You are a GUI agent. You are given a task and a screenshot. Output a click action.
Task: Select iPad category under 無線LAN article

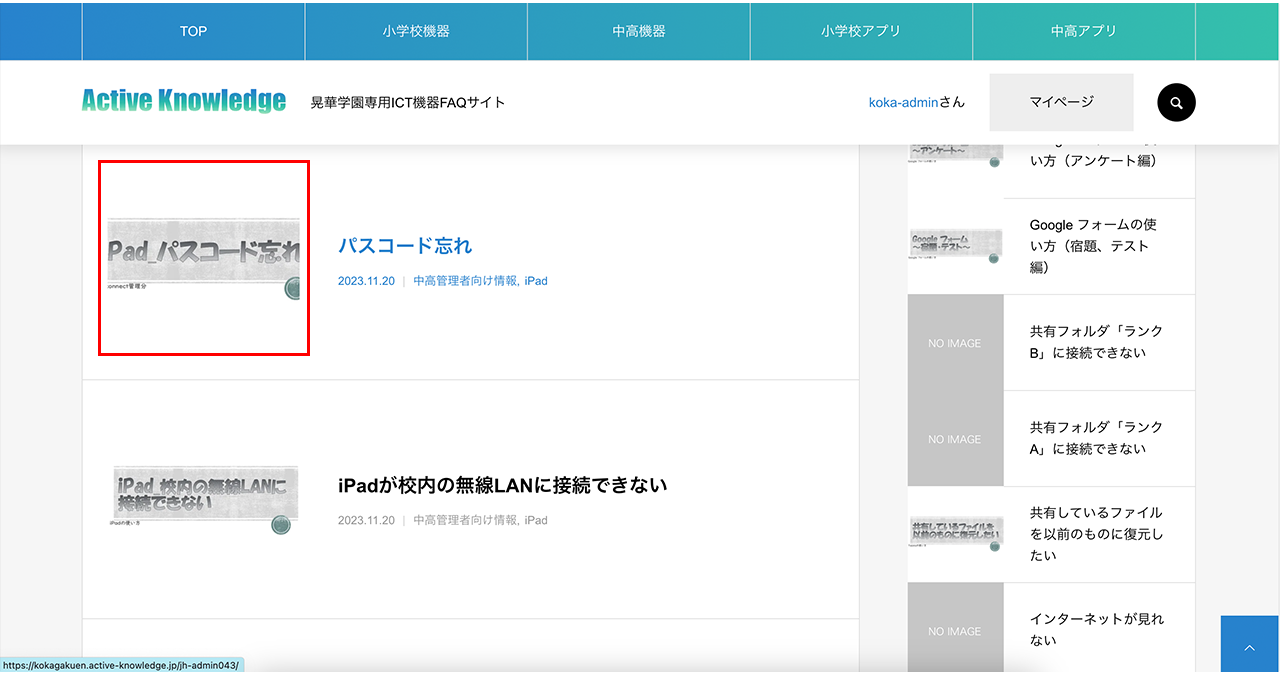tap(536, 520)
